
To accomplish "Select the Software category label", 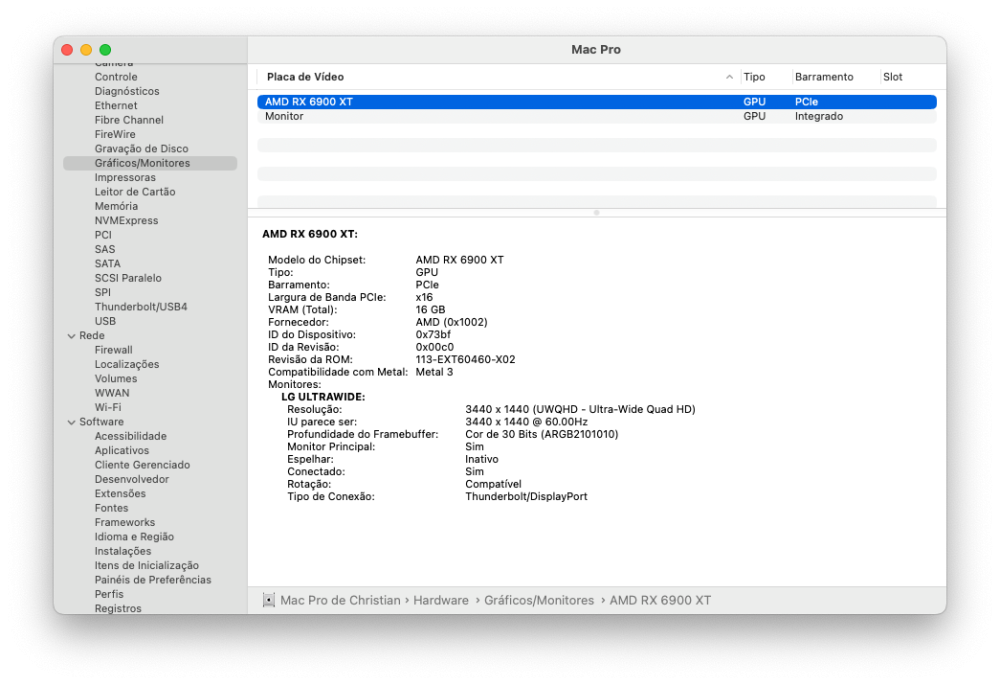I will tap(101, 422).
